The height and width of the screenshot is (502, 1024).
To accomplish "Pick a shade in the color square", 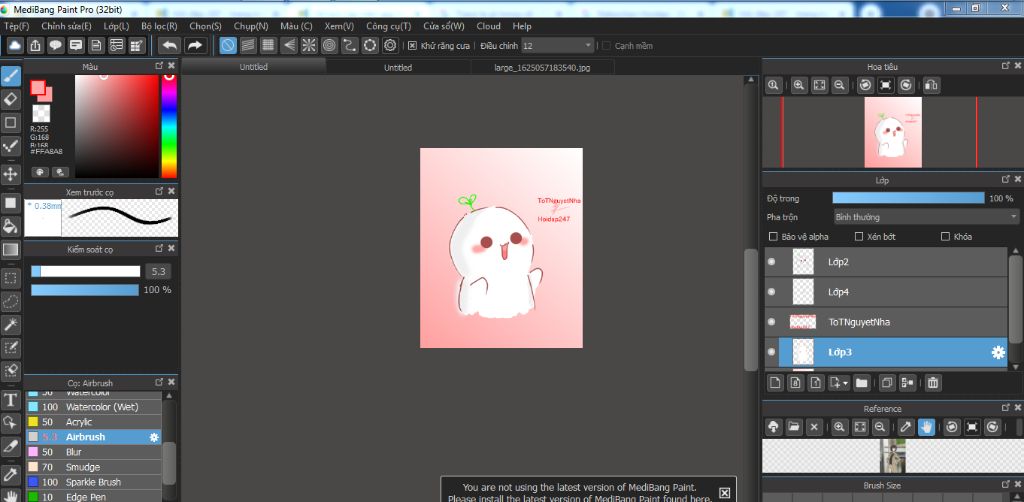I will coord(117,126).
